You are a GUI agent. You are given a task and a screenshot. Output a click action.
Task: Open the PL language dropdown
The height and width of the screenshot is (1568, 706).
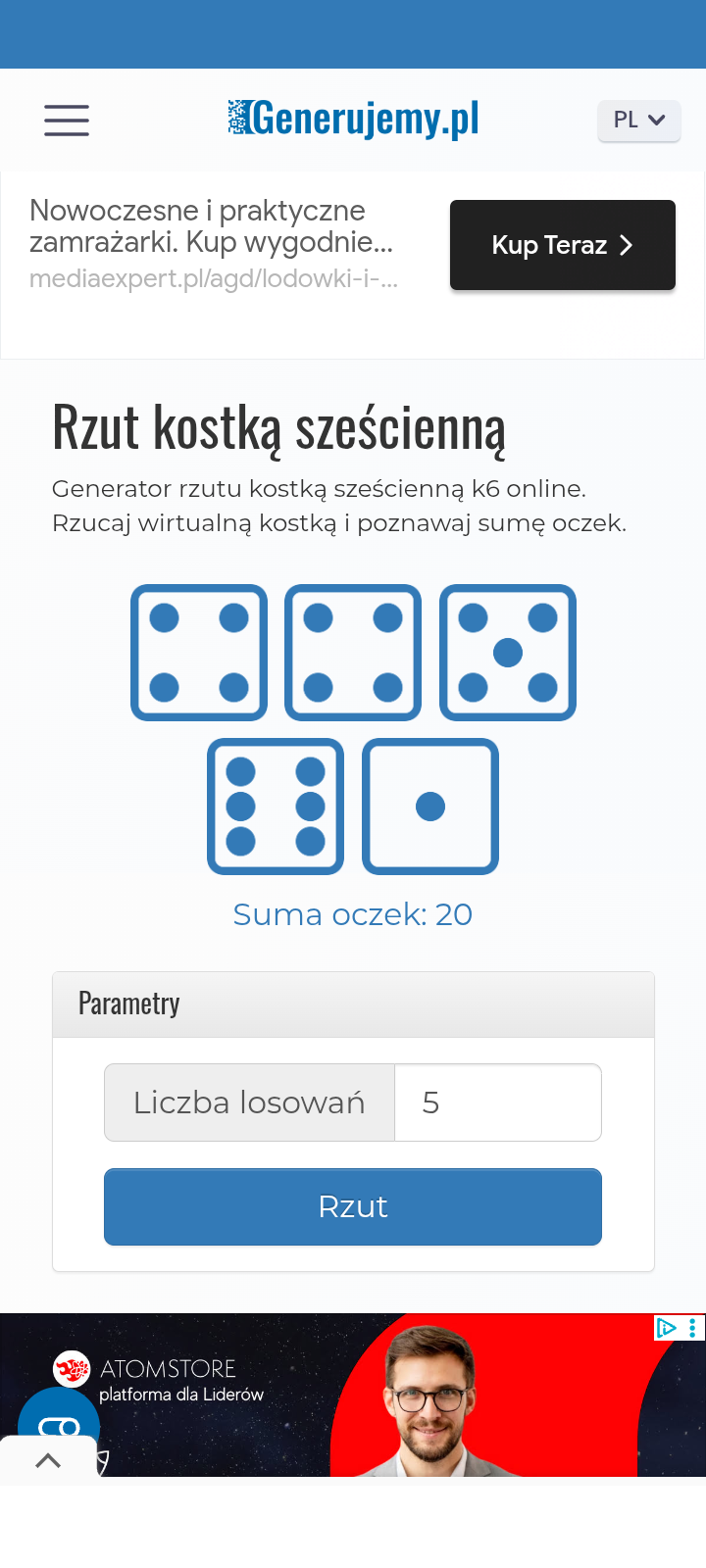[x=638, y=121]
